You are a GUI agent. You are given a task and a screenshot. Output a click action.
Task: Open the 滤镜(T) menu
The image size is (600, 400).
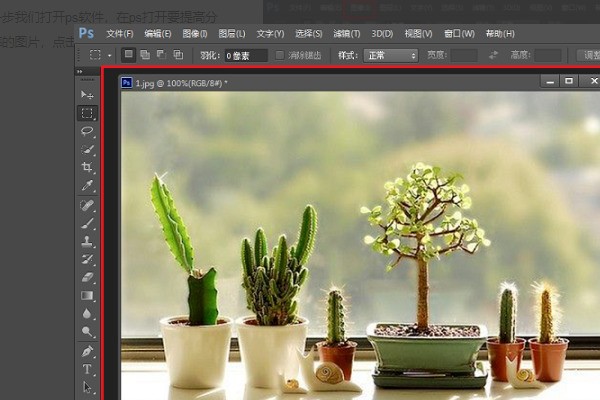coord(348,33)
